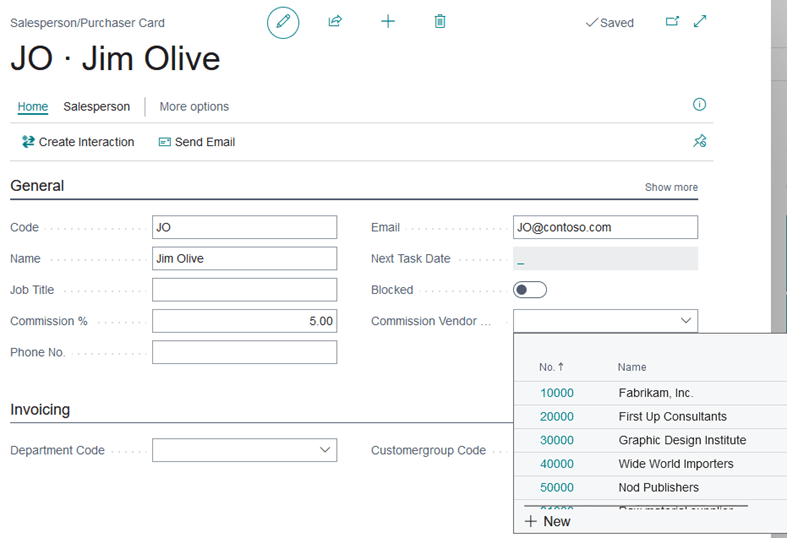Click the Create Interaction button
The width and height of the screenshot is (787, 538).
click(78, 142)
